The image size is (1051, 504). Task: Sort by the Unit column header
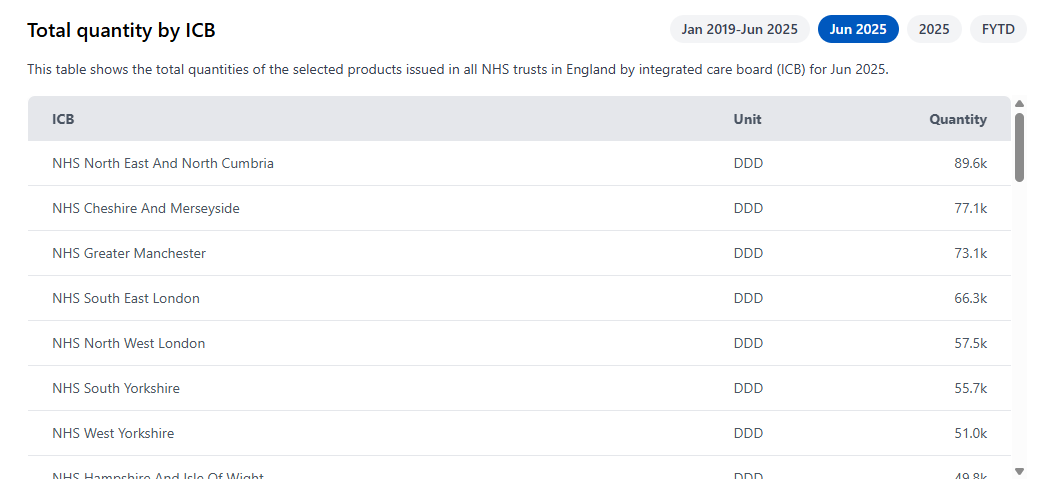coord(747,119)
